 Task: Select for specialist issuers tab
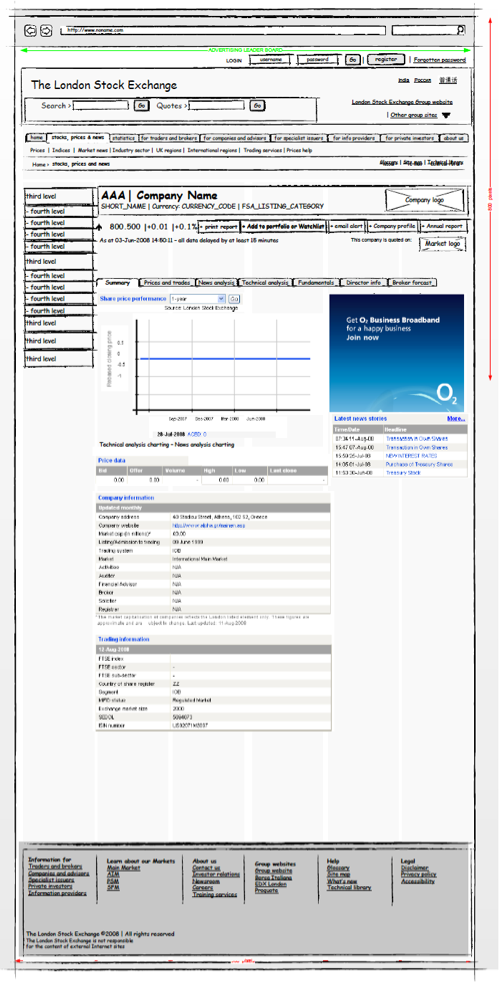coord(298,138)
